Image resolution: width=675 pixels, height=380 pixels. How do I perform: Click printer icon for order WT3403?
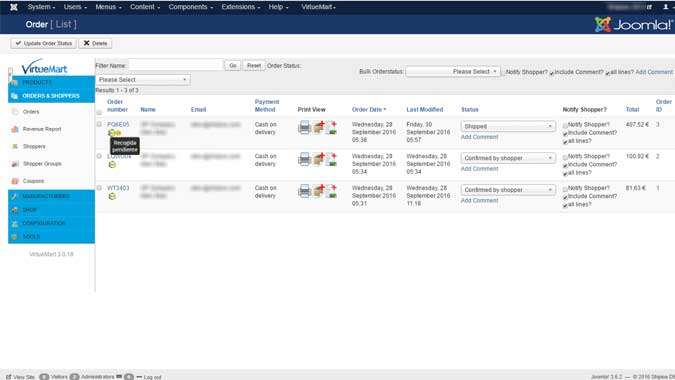click(x=304, y=191)
